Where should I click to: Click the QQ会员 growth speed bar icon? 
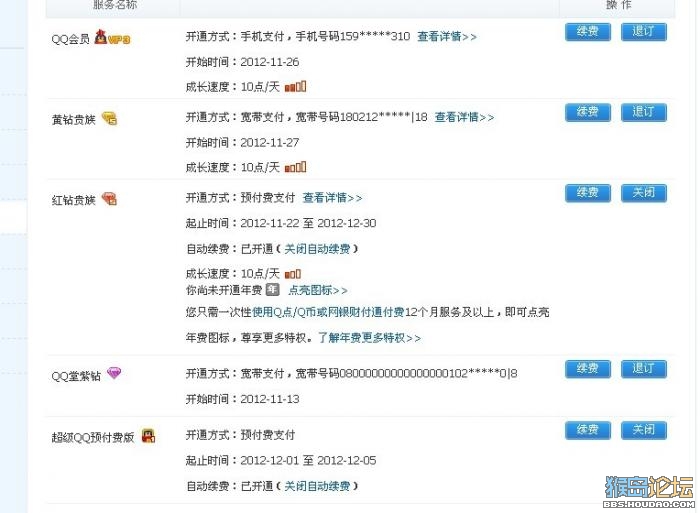pos(295,86)
